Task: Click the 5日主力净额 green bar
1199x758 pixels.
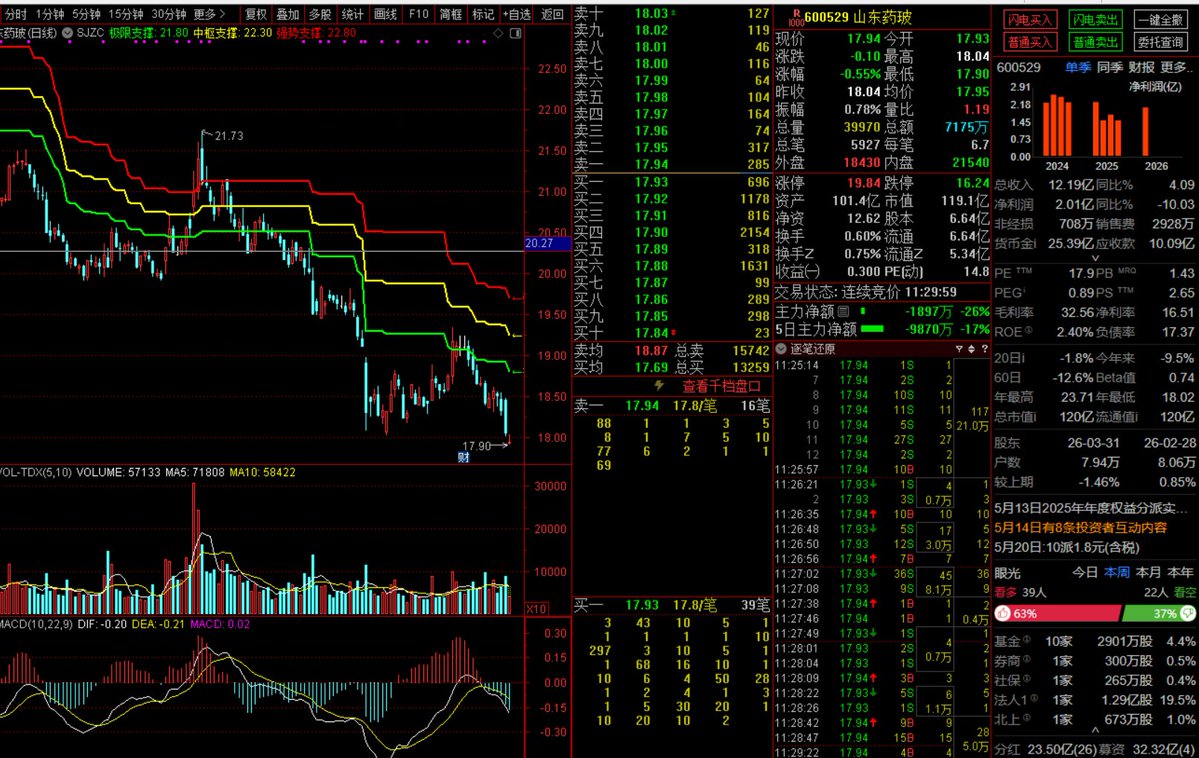Action: point(872,329)
